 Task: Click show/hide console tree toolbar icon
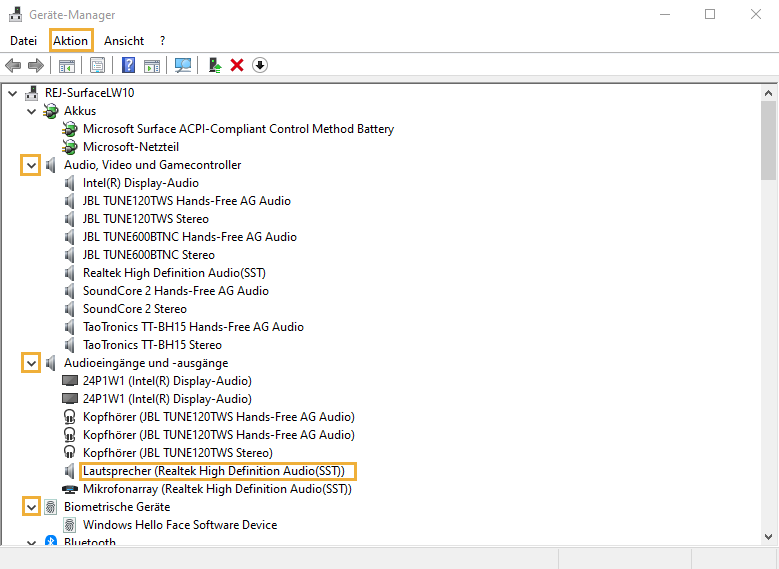(67, 66)
